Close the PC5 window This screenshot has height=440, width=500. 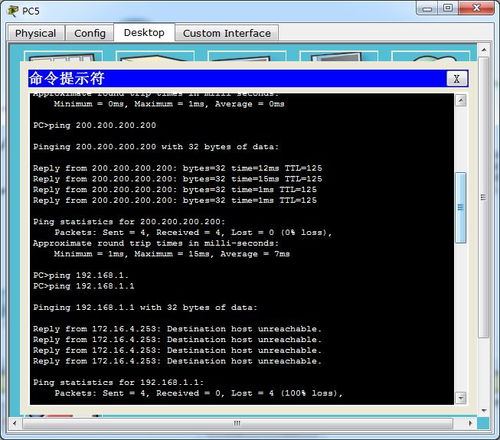pyautogui.click(x=476, y=8)
